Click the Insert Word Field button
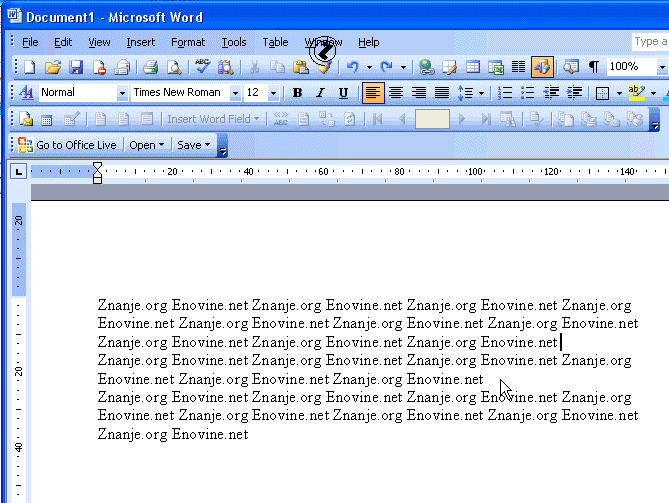669x503 pixels. pos(213,119)
